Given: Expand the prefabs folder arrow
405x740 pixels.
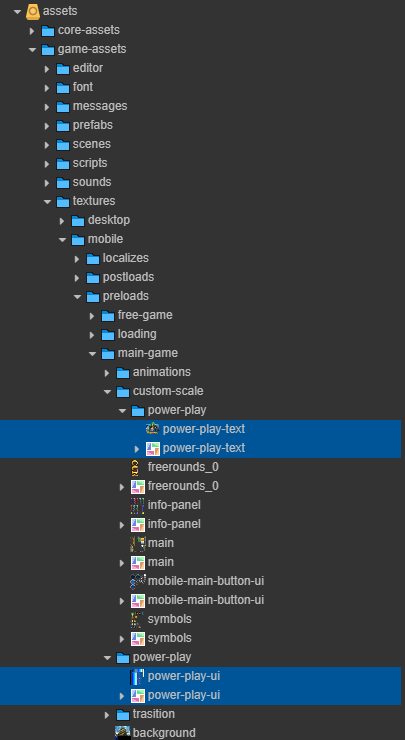Looking at the screenshot, I should click(47, 126).
